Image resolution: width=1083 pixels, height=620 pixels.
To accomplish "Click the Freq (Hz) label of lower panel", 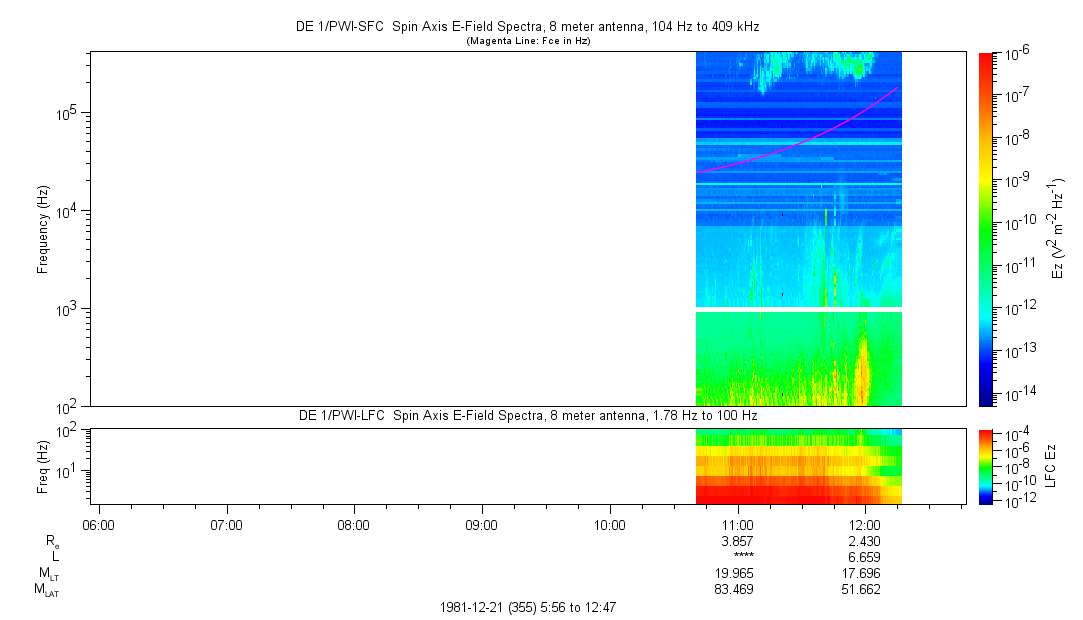I will point(43,465).
